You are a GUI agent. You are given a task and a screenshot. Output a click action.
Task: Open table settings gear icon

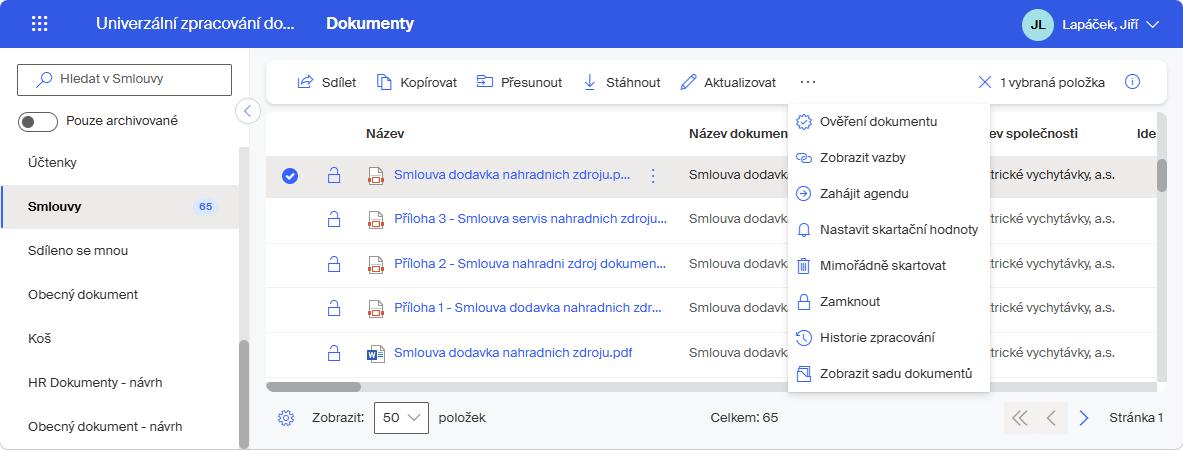pyautogui.click(x=285, y=418)
